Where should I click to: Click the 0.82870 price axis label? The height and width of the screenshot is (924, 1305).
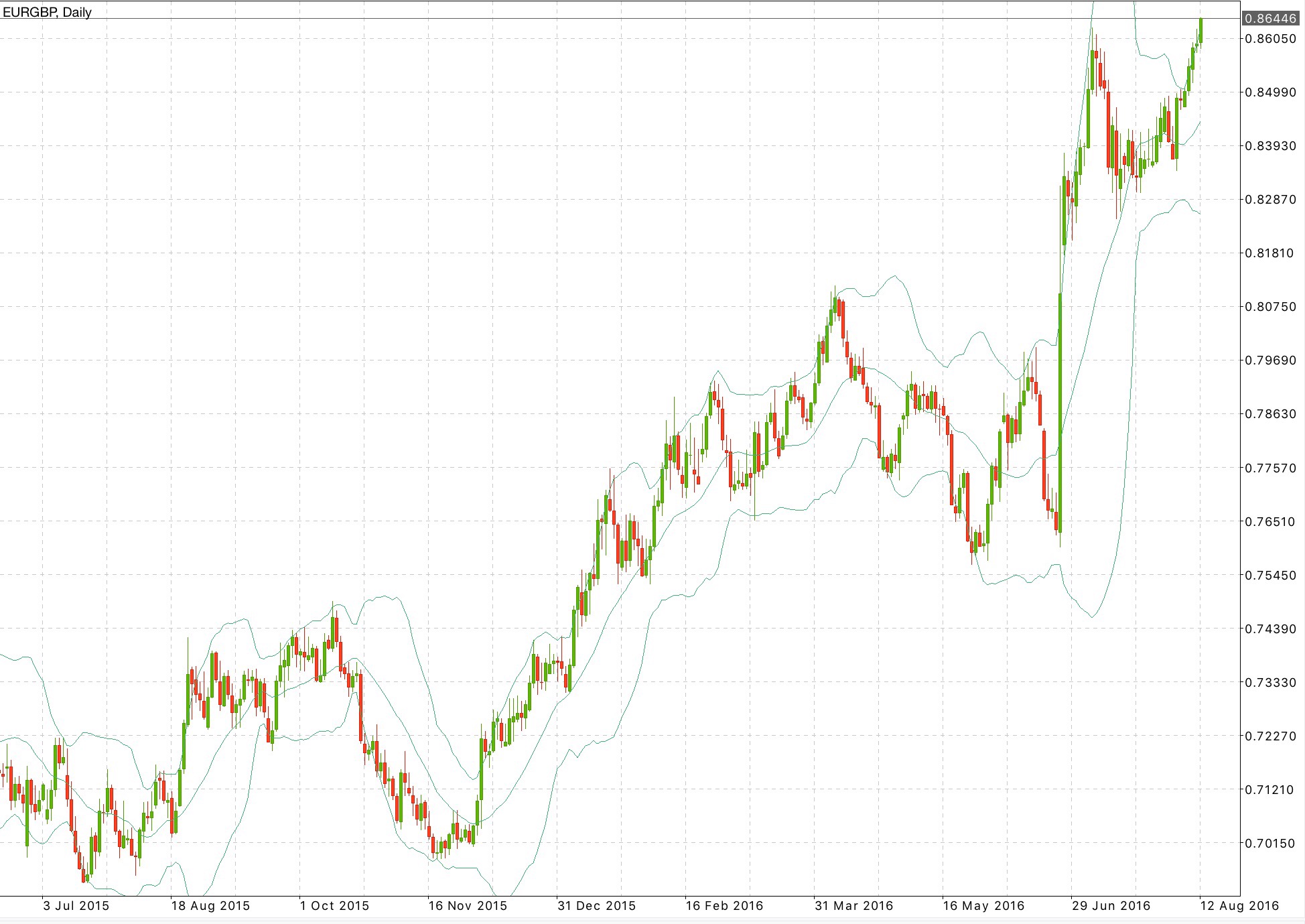[1271, 200]
